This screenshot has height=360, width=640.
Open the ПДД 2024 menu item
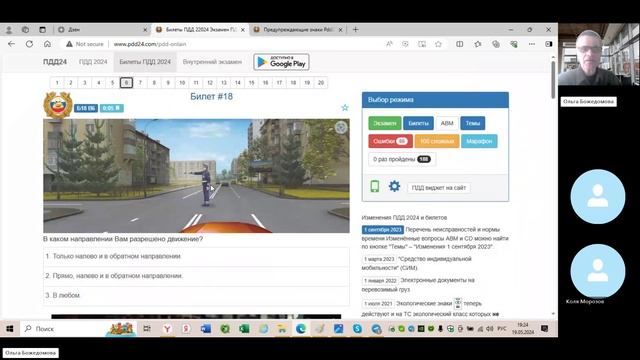click(93, 62)
